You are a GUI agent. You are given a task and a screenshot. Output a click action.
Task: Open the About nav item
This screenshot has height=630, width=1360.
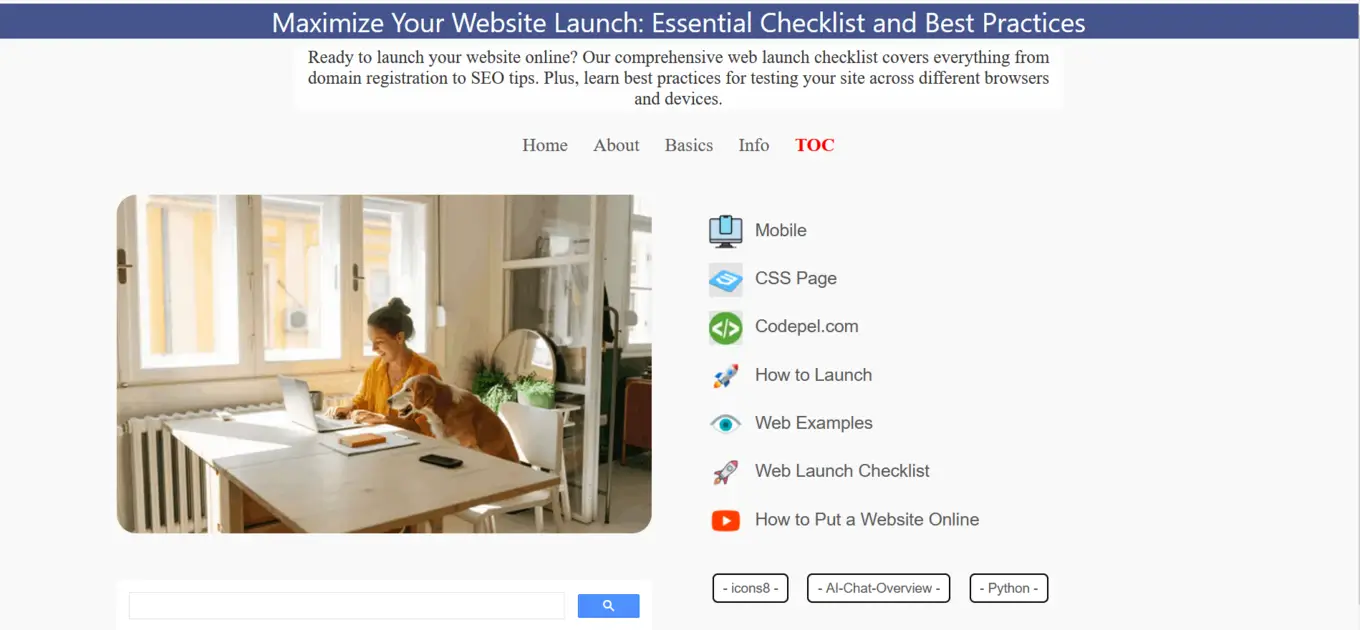pos(616,145)
